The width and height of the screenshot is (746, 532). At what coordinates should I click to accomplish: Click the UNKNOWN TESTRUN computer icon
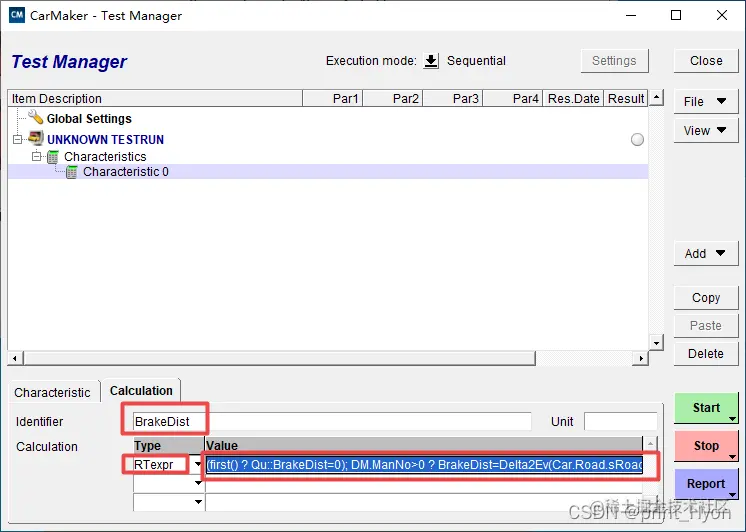(36, 138)
